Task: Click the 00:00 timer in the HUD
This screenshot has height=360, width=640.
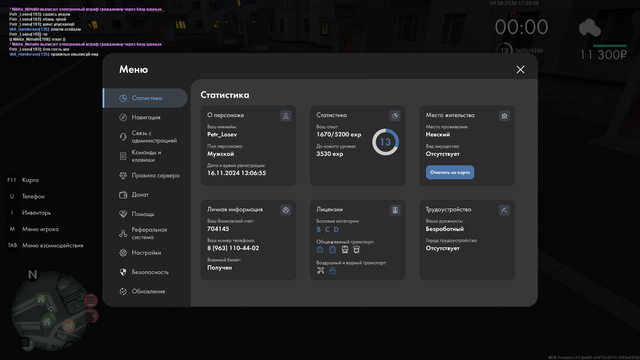Action: pos(521,27)
